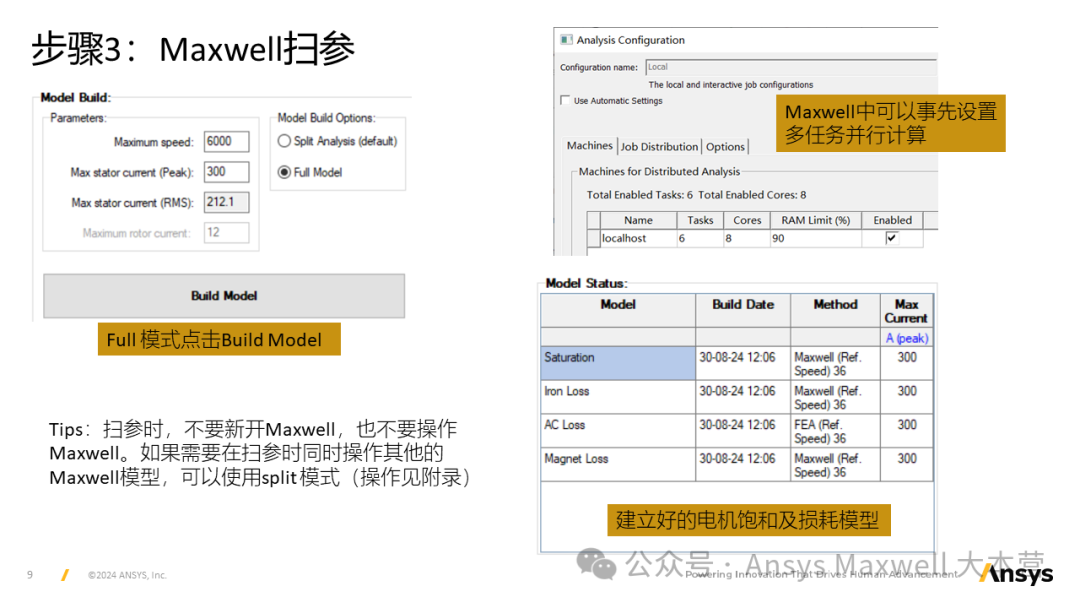
Task: Click the Saturation row's 300 max current cell
Action: click(906, 363)
